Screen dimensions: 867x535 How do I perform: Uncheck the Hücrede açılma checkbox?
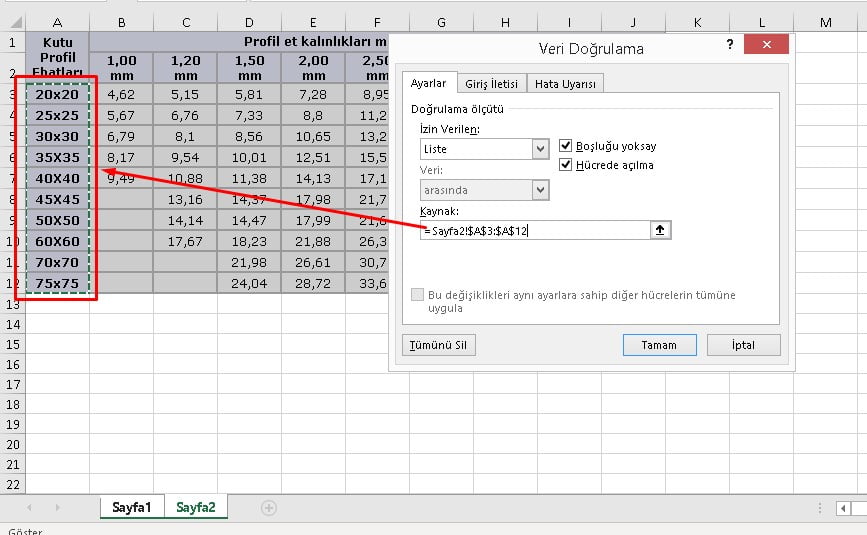click(567, 165)
